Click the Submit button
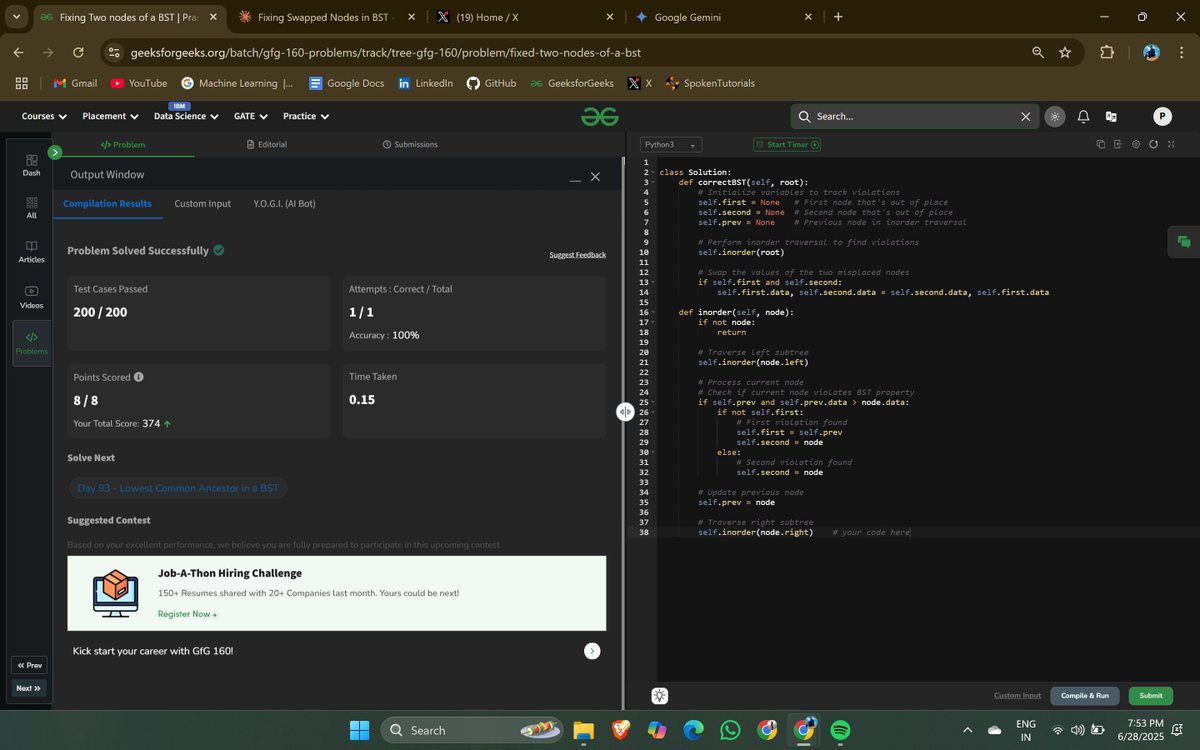Viewport: 1200px width, 750px height. [x=1151, y=696]
